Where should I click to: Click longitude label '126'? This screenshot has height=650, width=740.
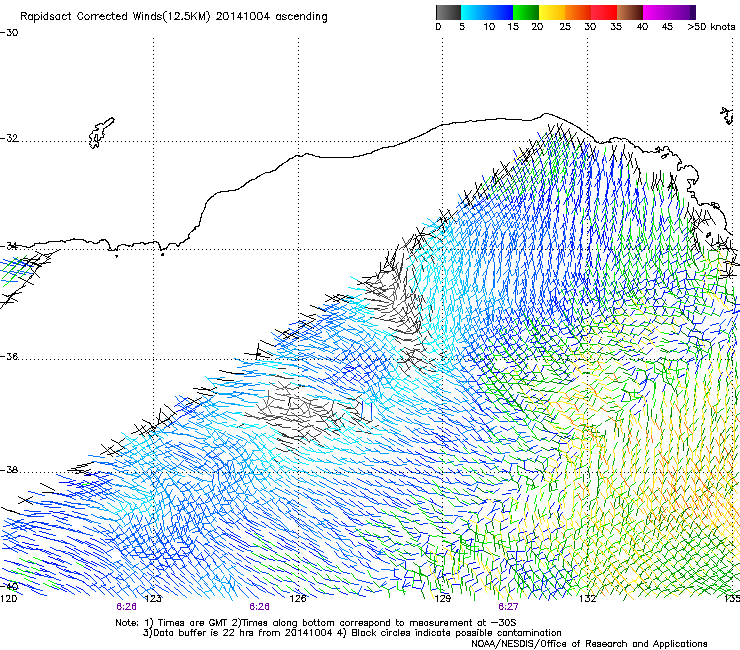coord(298,599)
